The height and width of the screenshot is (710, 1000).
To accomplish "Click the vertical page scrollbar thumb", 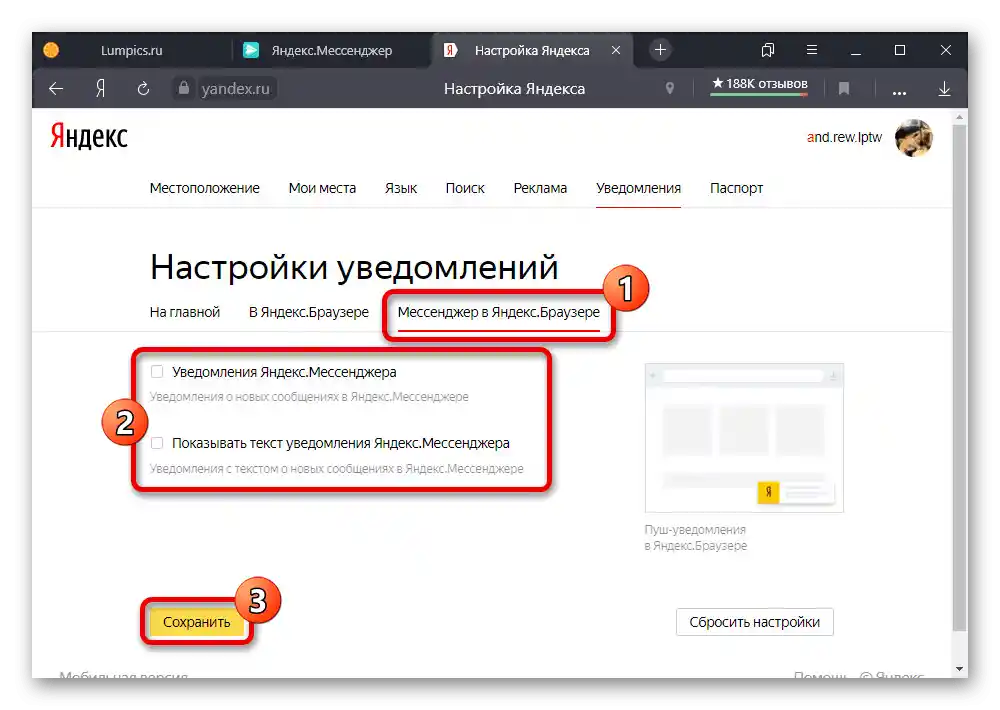I will tap(959, 376).
